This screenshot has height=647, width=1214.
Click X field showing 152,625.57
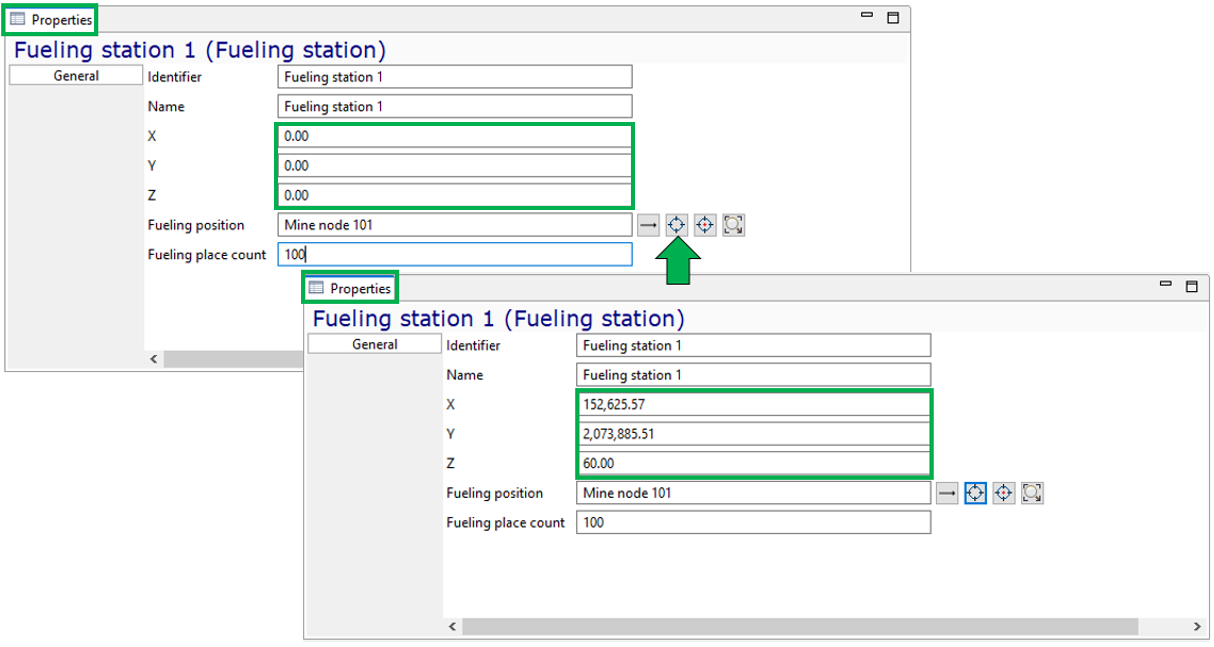(x=754, y=404)
